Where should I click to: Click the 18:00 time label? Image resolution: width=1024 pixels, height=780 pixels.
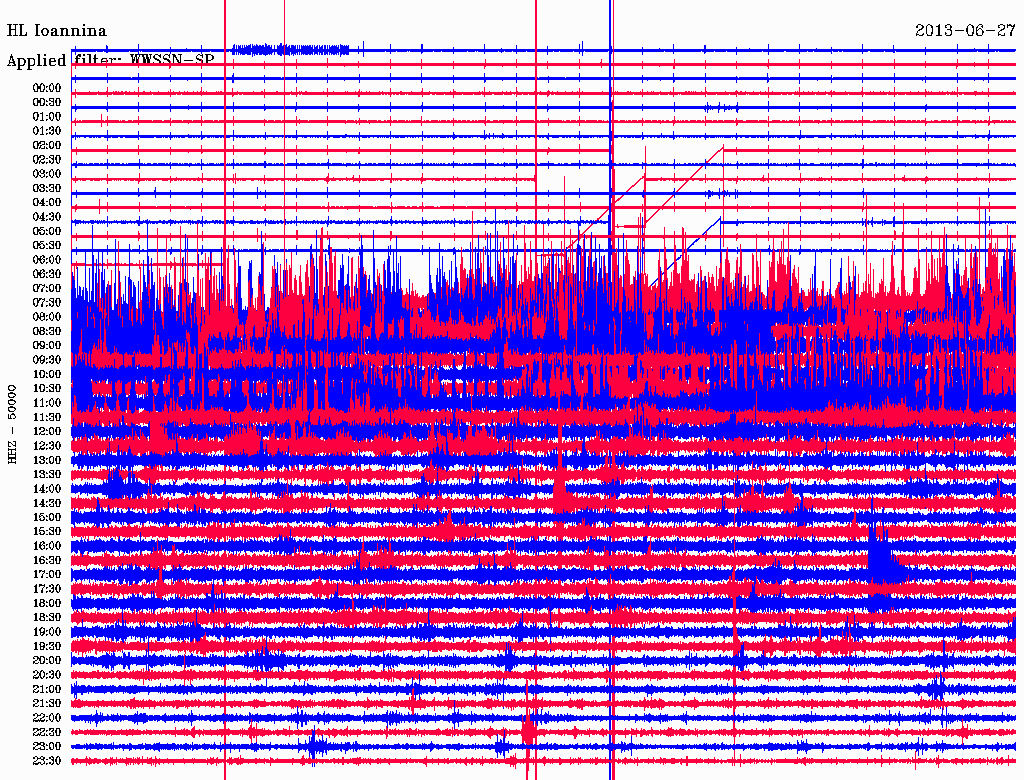point(47,604)
